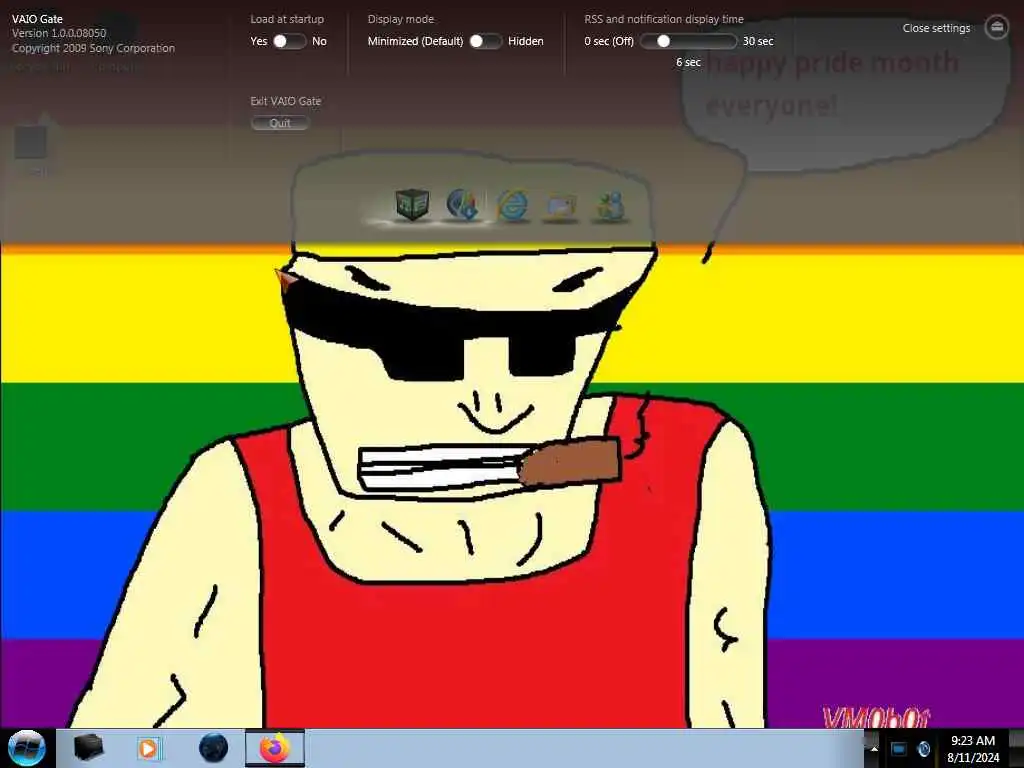The image size is (1024, 768).
Task: Open the black box app in the taskbar
Action: [88, 748]
